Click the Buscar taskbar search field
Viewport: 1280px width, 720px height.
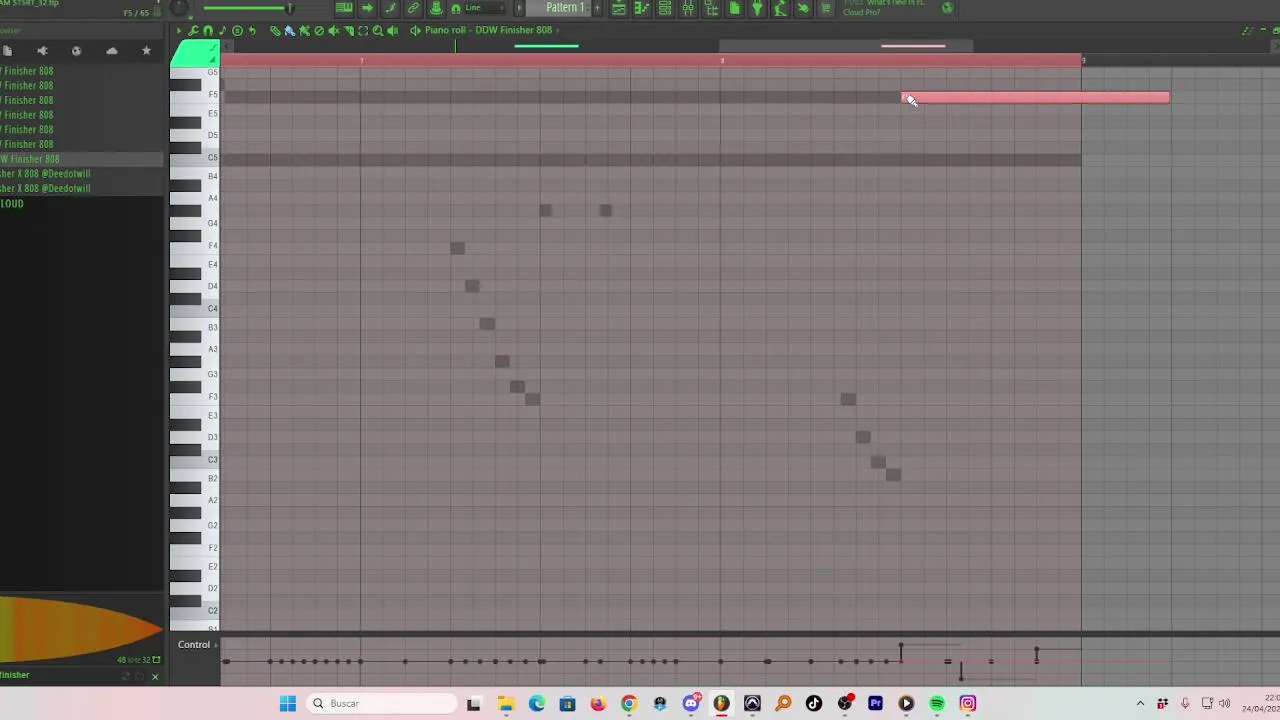point(380,704)
